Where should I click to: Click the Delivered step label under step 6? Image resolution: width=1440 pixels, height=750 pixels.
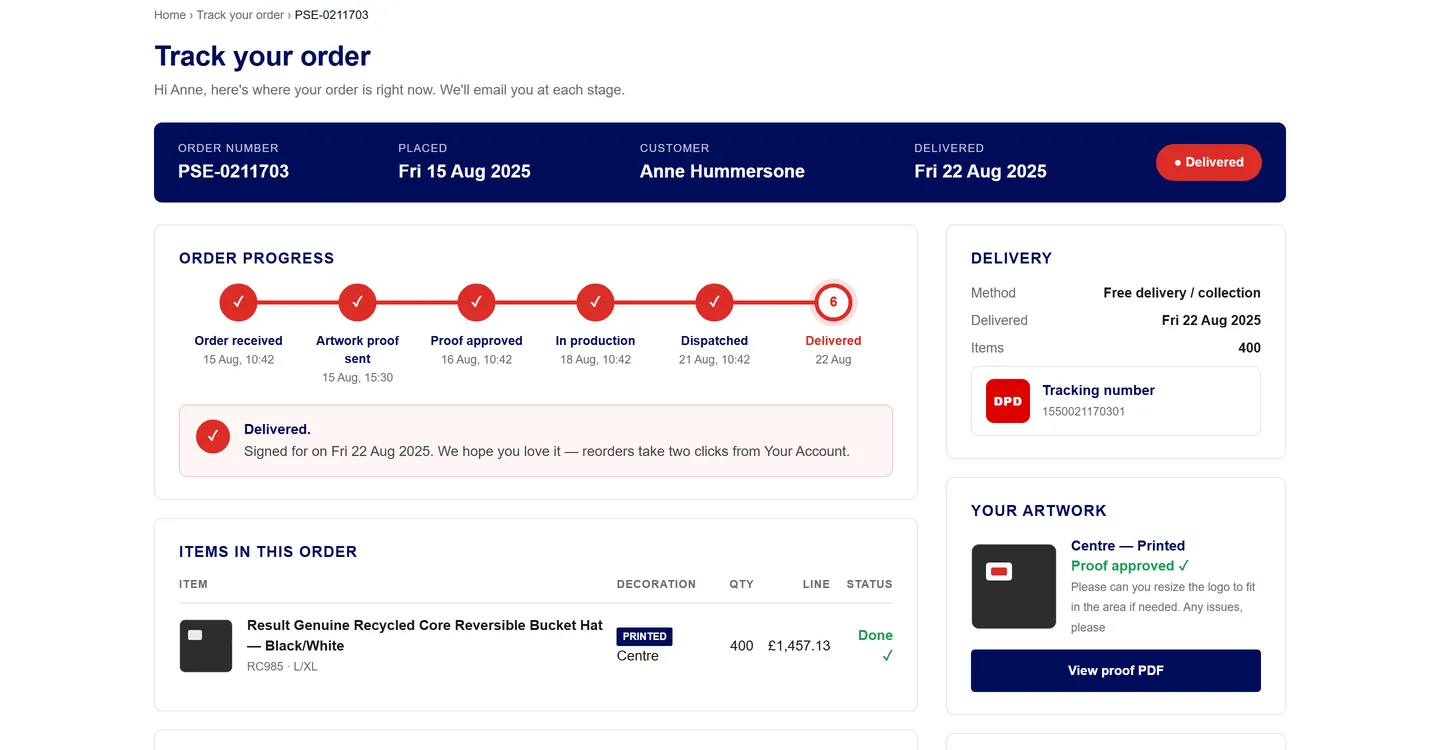[833, 341]
